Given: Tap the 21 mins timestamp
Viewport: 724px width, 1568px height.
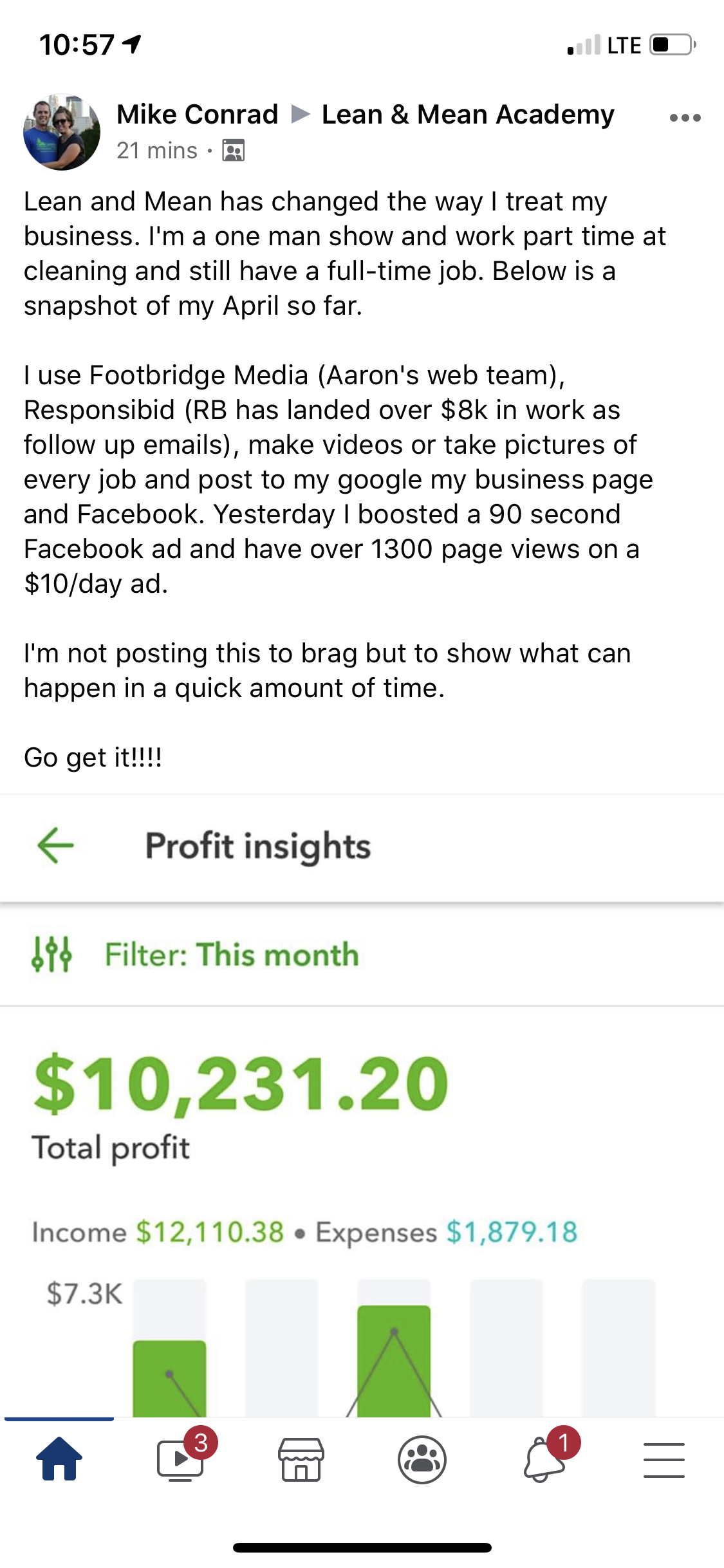Looking at the screenshot, I should click(x=156, y=151).
